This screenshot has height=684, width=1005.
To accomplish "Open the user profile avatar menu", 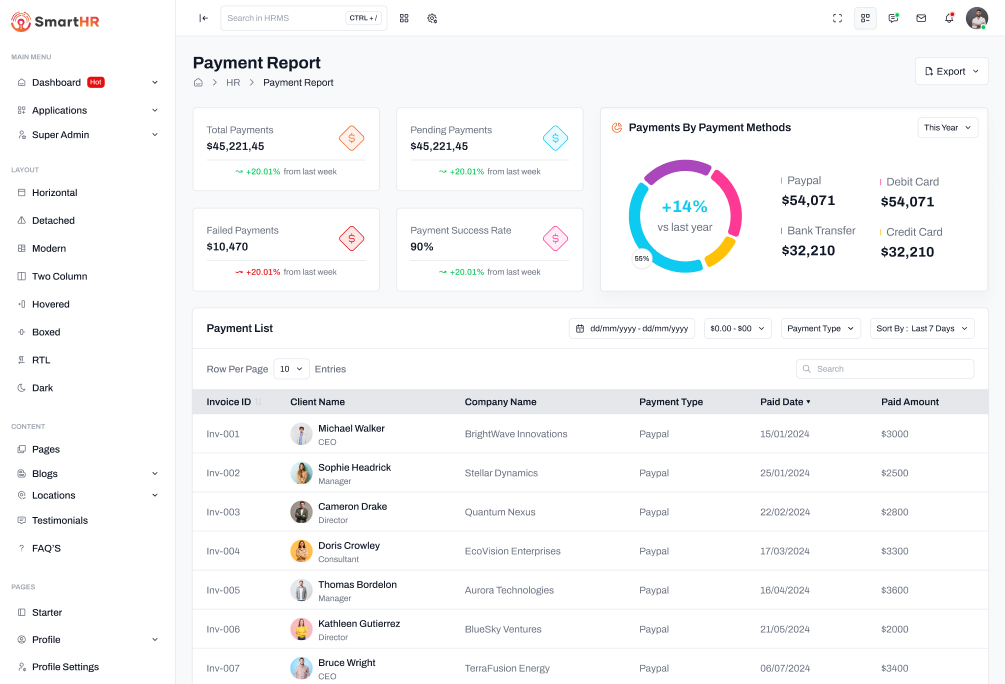I will click(x=976, y=18).
